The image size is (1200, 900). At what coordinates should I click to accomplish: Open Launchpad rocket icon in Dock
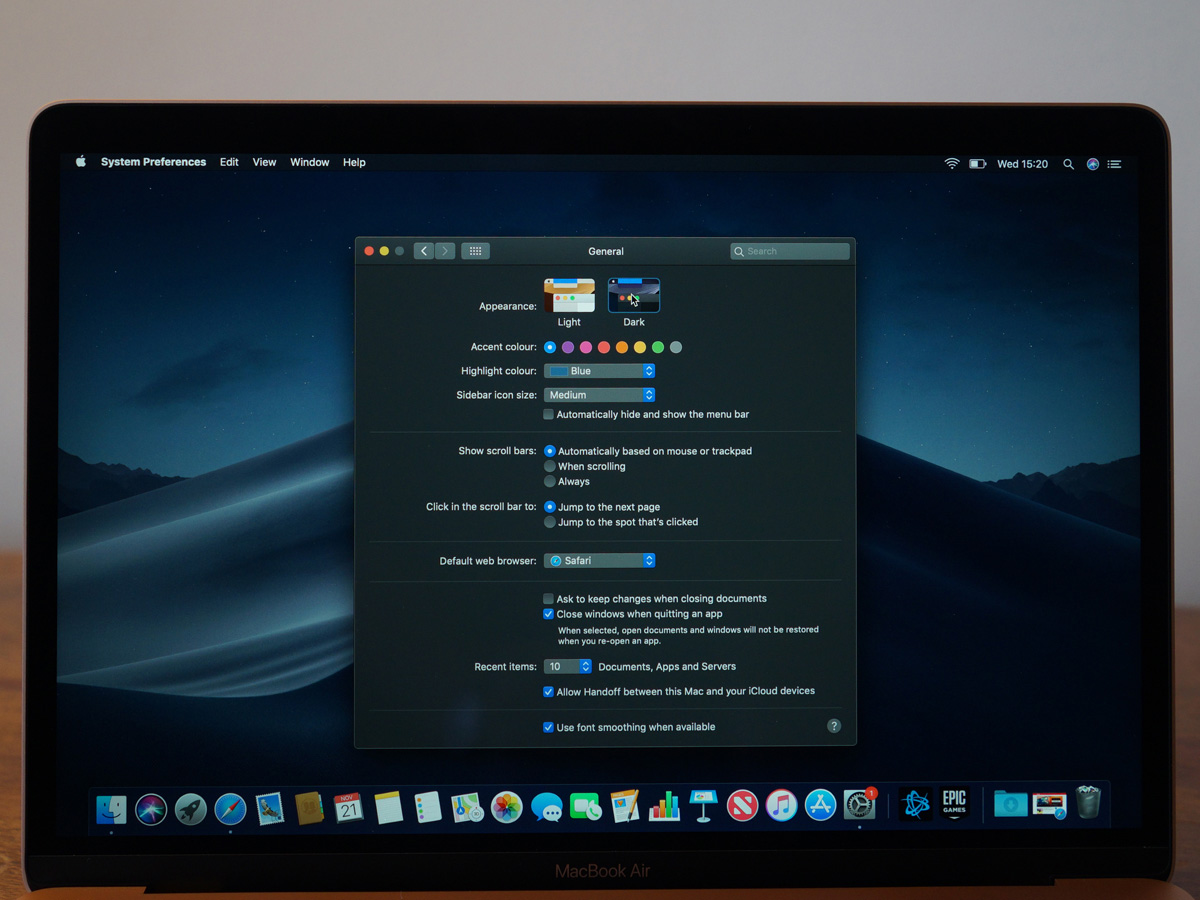191,808
